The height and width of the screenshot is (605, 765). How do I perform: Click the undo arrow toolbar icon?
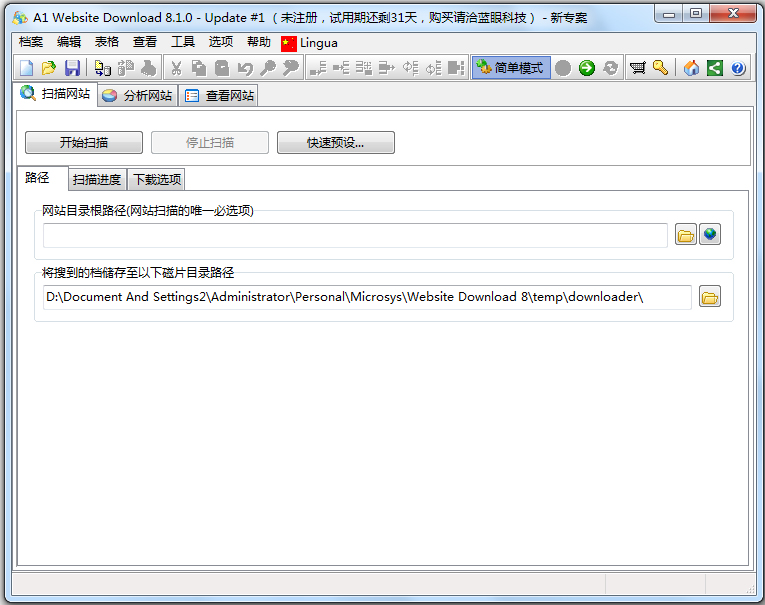pos(245,68)
